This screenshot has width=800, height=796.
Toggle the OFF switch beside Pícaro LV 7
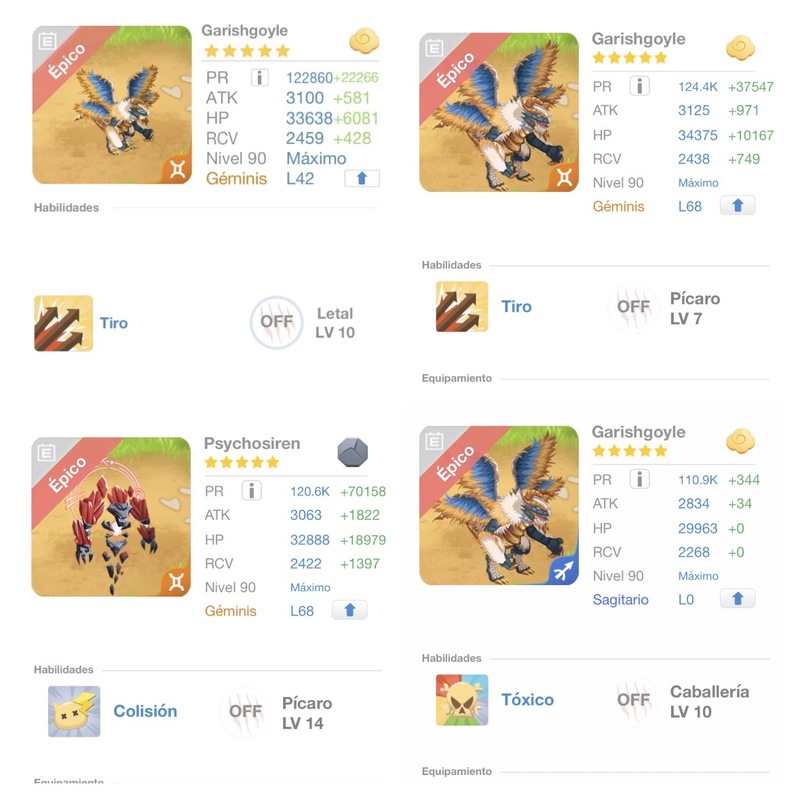pyautogui.click(x=633, y=307)
